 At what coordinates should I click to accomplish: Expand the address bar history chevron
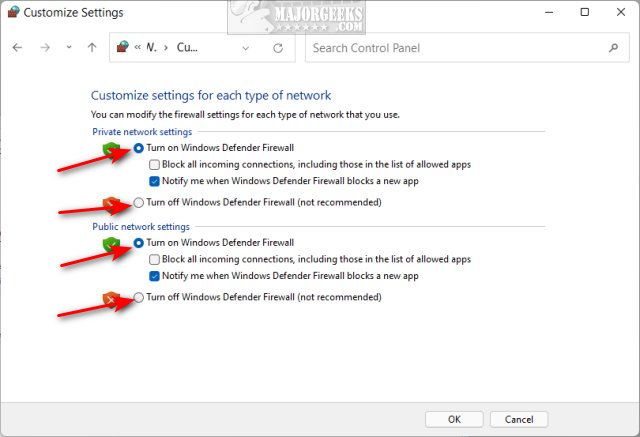pyautogui.click(x=246, y=48)
